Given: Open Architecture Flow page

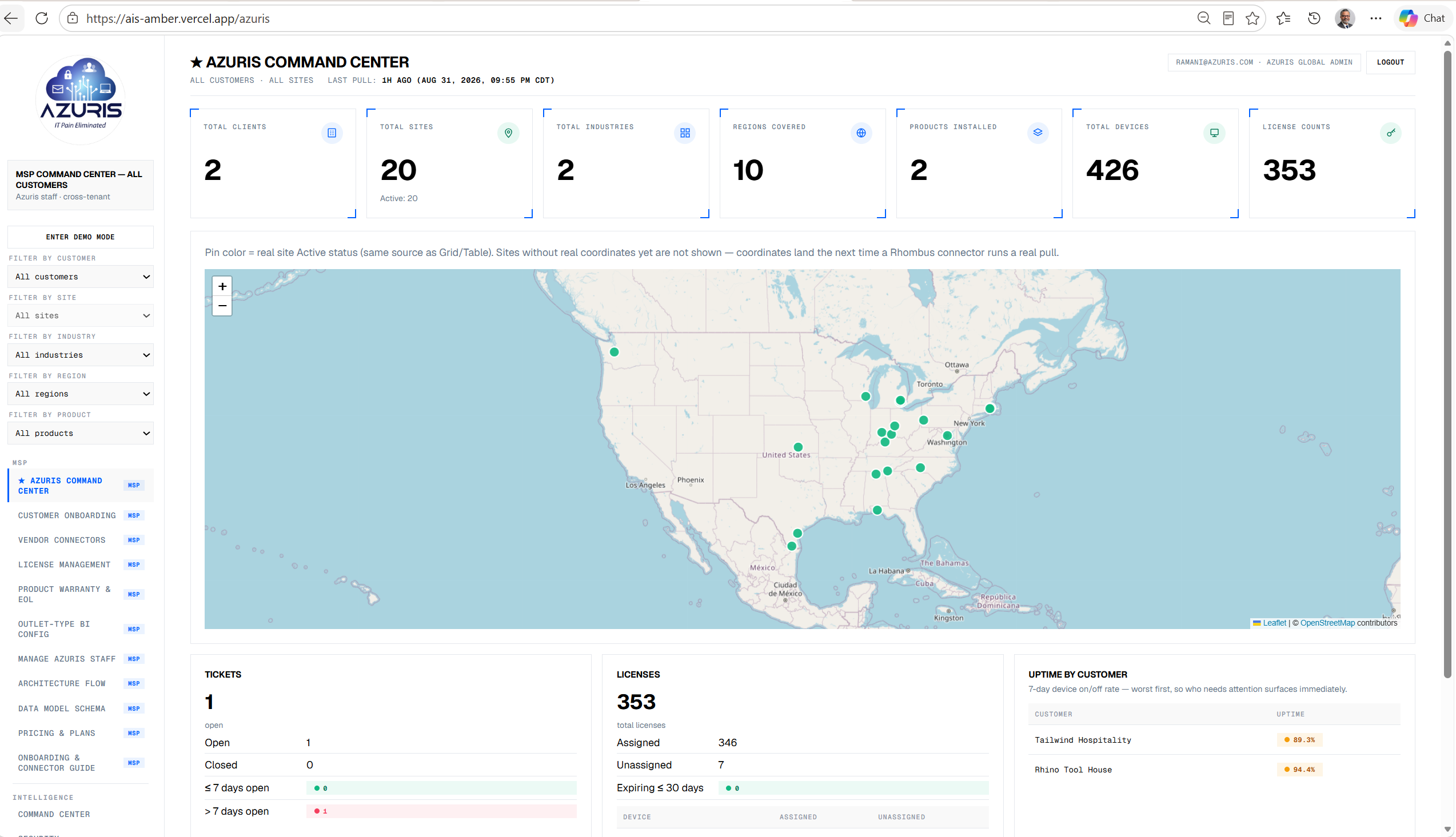Looking at the screenshot, I should [x=81, y=684].
